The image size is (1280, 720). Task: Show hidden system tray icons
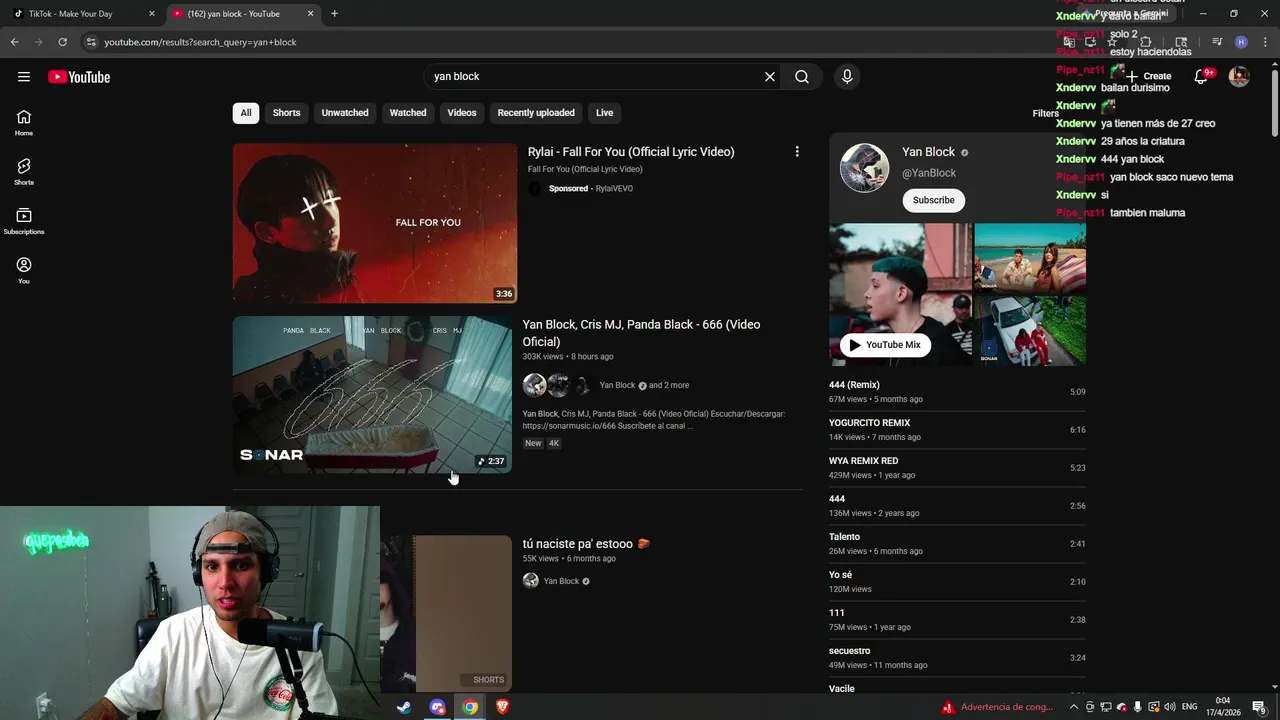pos(1074,707)
